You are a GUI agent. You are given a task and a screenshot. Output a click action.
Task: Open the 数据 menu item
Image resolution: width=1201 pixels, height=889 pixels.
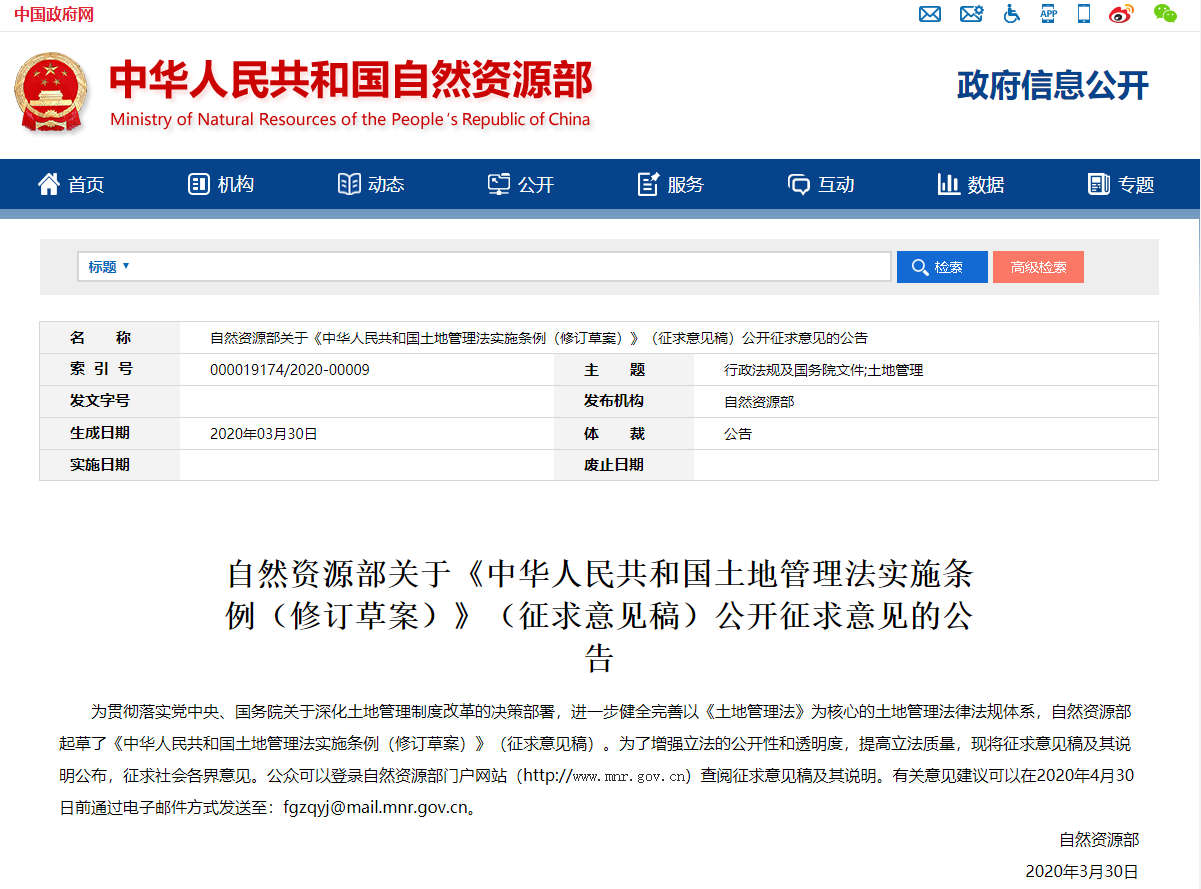click(x=971, y=184)
